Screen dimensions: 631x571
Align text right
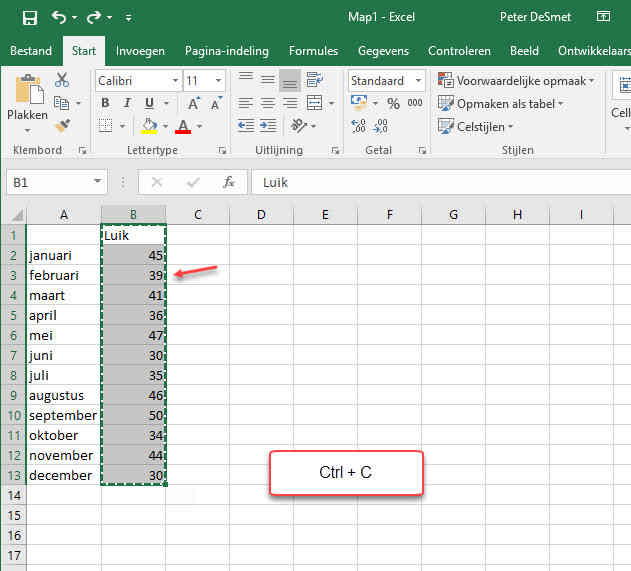290,103
